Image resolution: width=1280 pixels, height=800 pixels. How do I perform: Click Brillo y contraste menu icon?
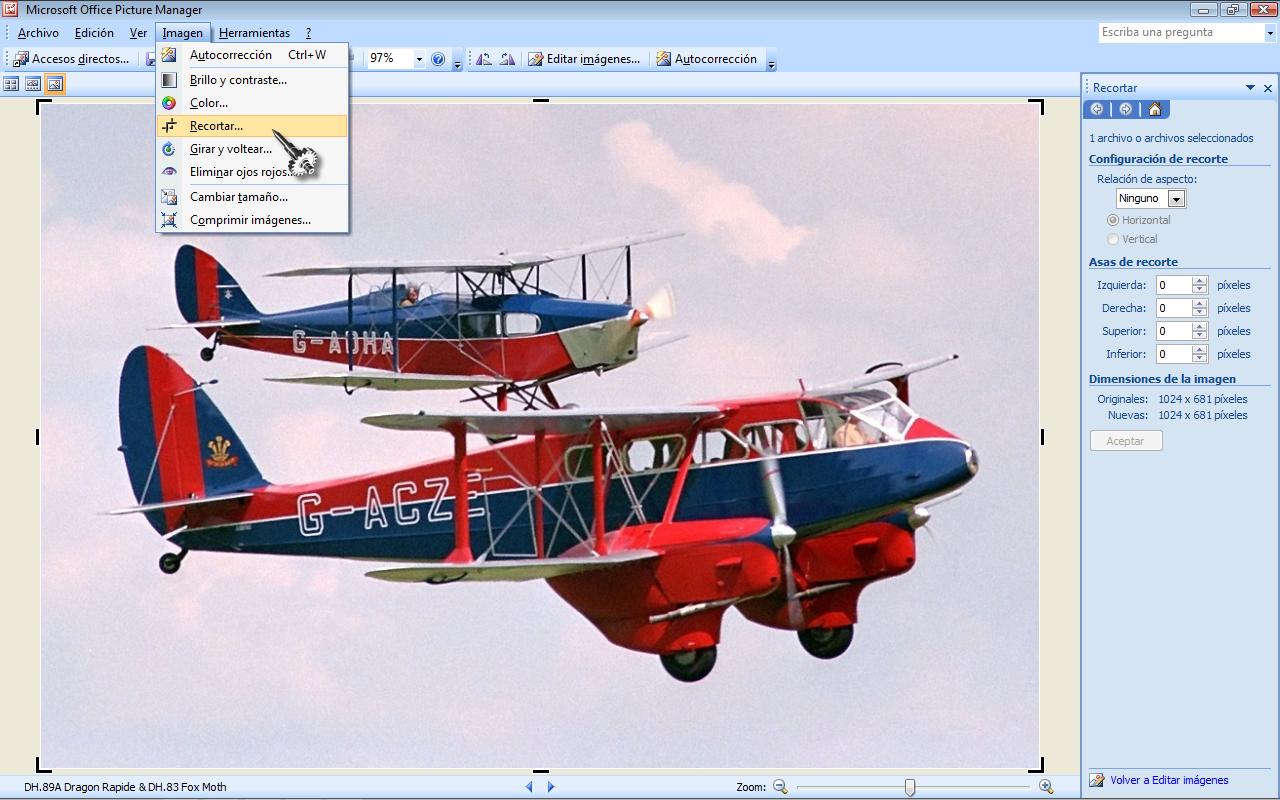coord(169,80)
